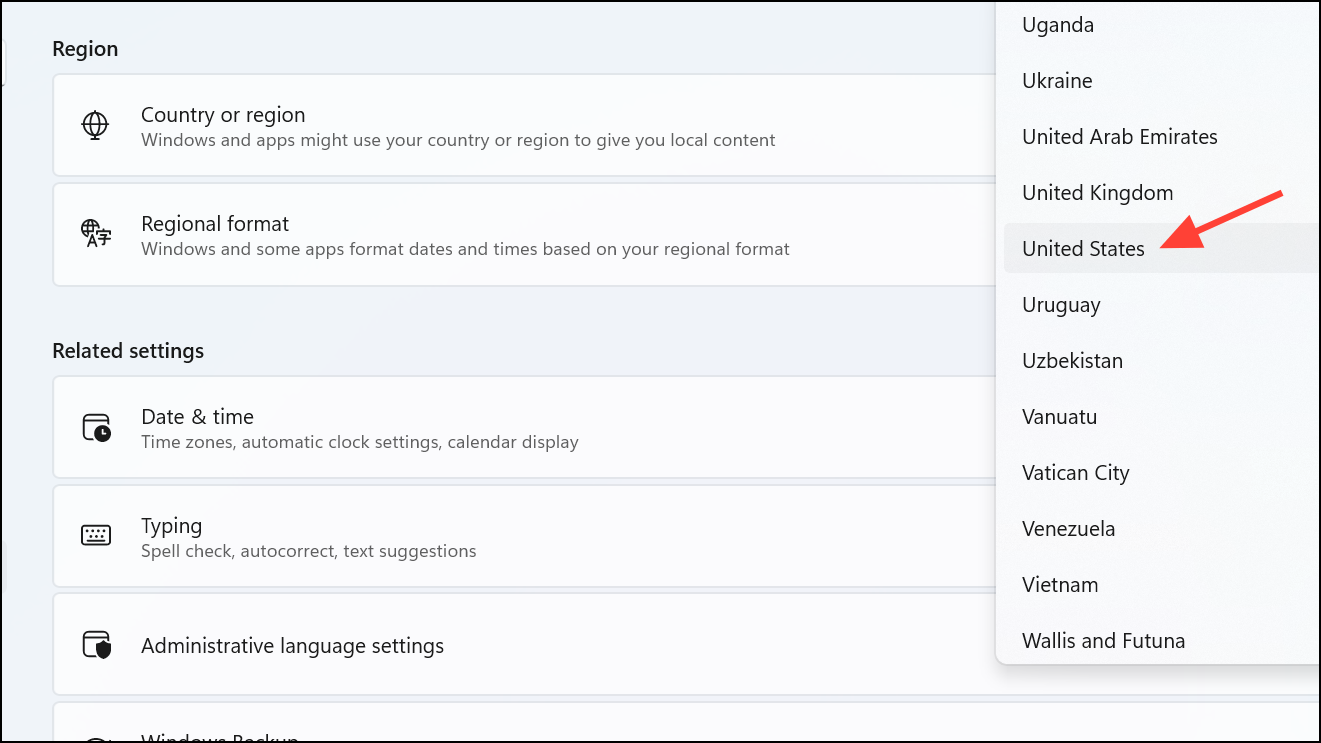Screen dimensions: 1321x743
Task: Expand the Regional format row
Action: 500,234
